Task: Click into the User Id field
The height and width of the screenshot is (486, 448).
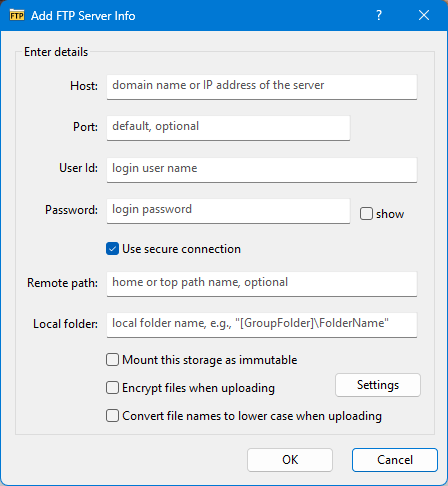Action: [262, 170]
